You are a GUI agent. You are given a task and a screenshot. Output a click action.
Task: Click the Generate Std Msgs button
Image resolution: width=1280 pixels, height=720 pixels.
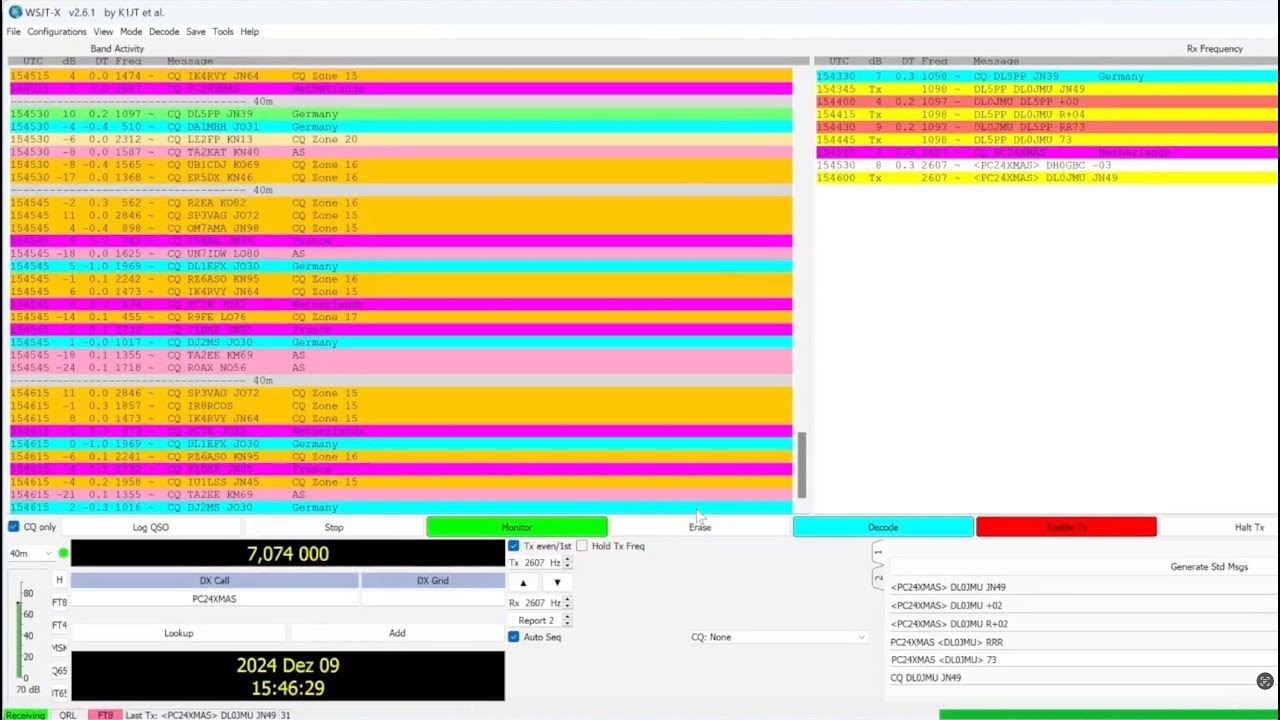1209,567
